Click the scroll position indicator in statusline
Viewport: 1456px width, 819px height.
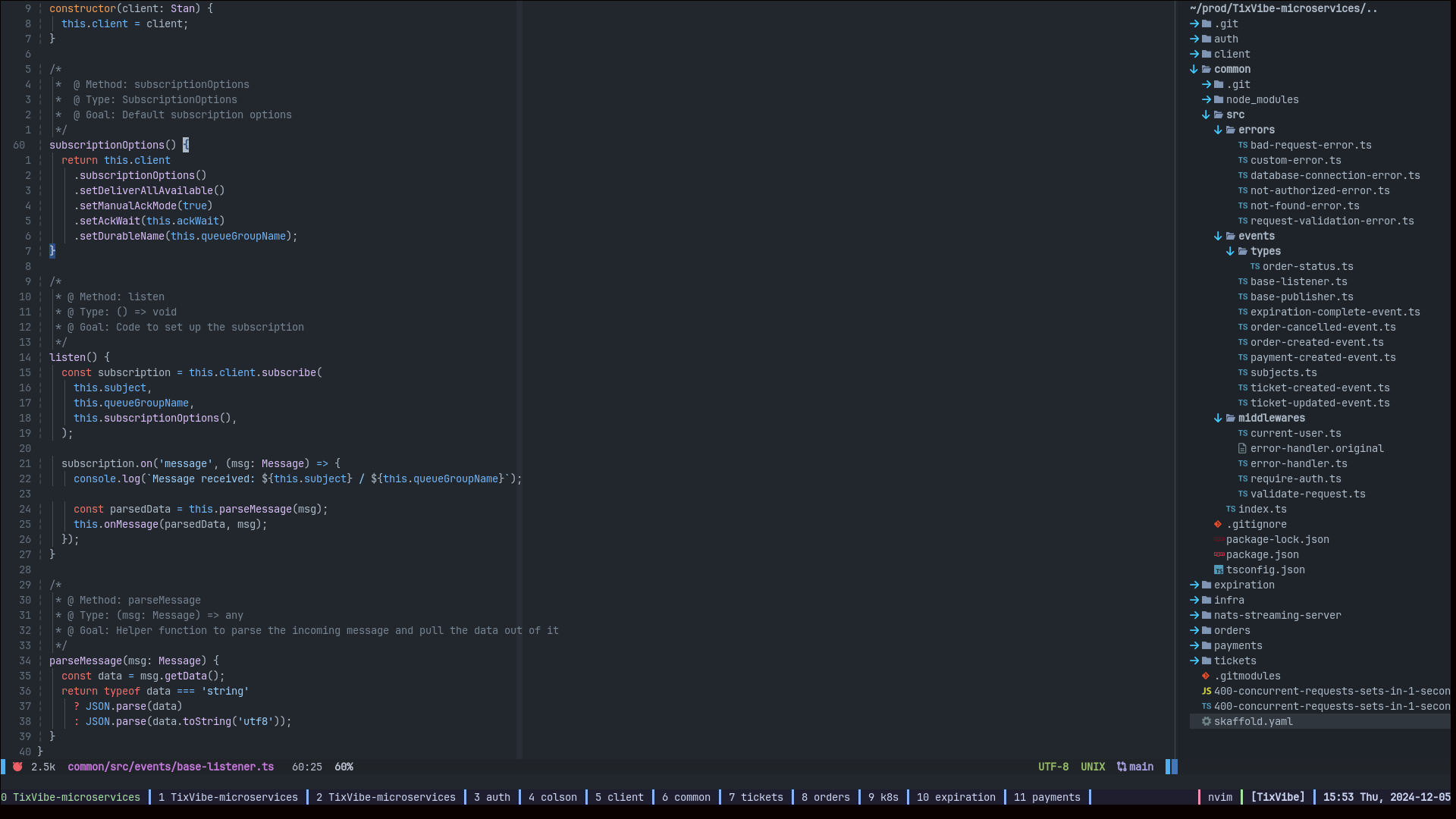(x=344, y=767)
